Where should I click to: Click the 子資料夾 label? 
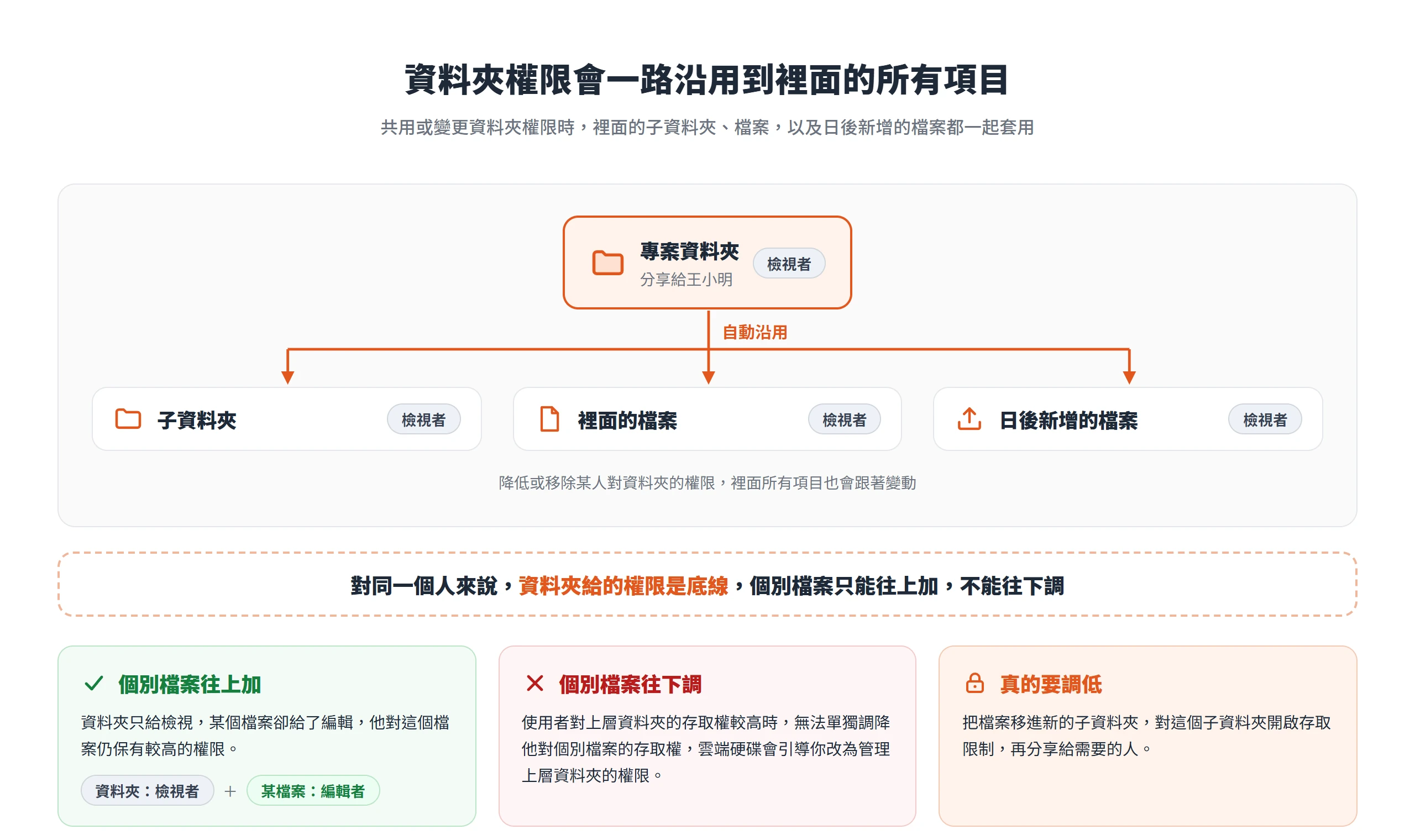[196, 420]
